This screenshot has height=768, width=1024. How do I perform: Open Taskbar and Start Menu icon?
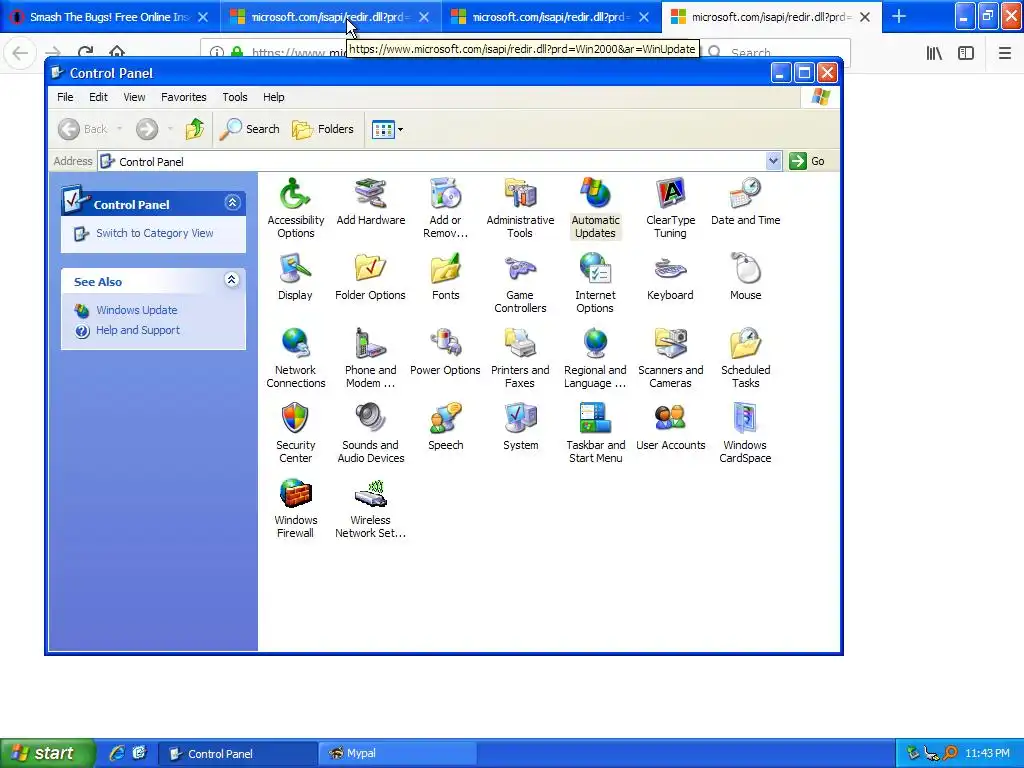click(x=595, y=433)
